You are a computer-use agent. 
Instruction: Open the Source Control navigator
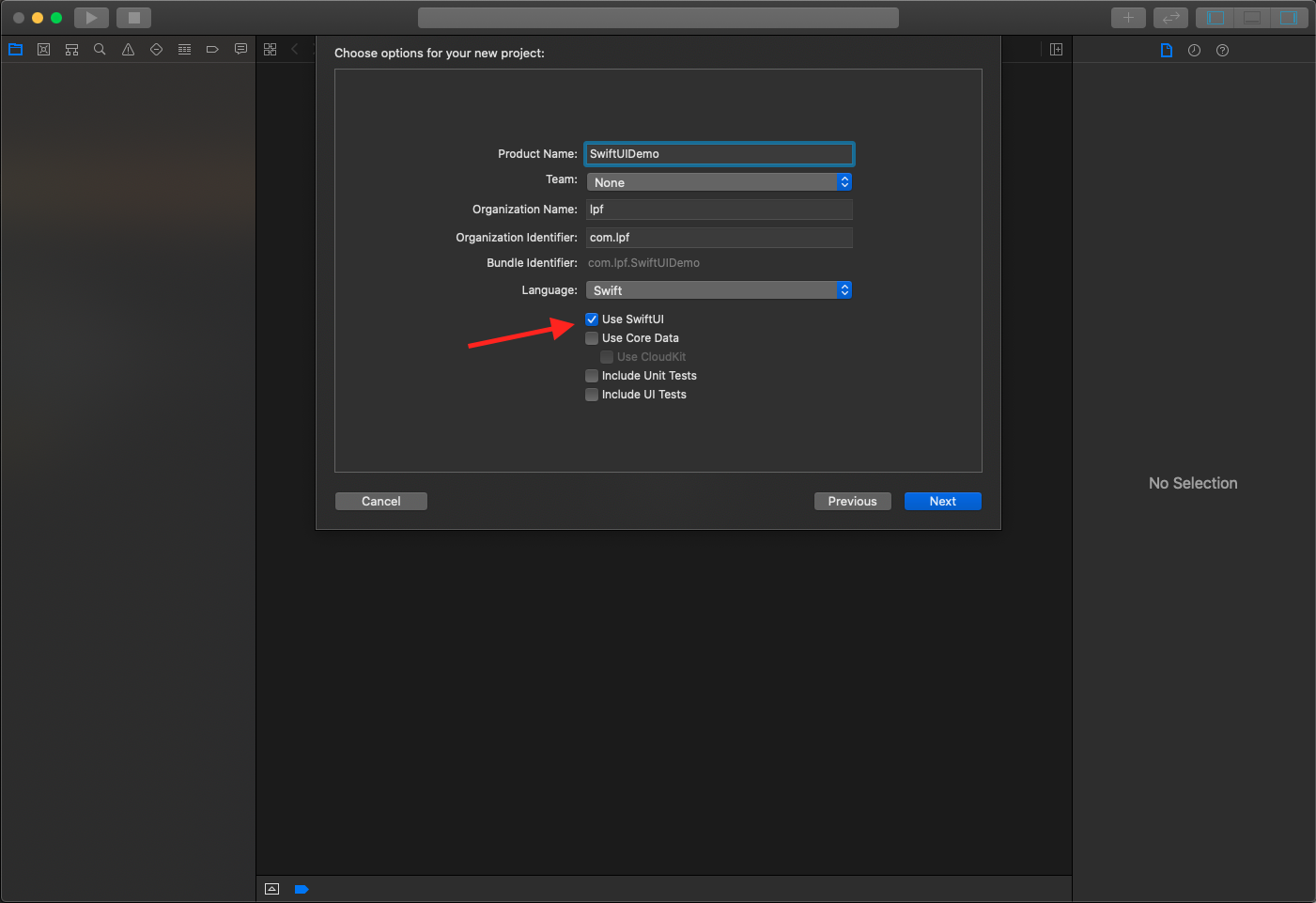coord(43,50)
